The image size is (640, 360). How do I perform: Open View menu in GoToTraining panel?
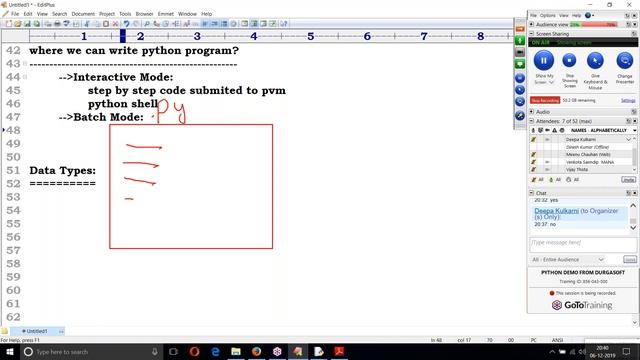[564, 16]
